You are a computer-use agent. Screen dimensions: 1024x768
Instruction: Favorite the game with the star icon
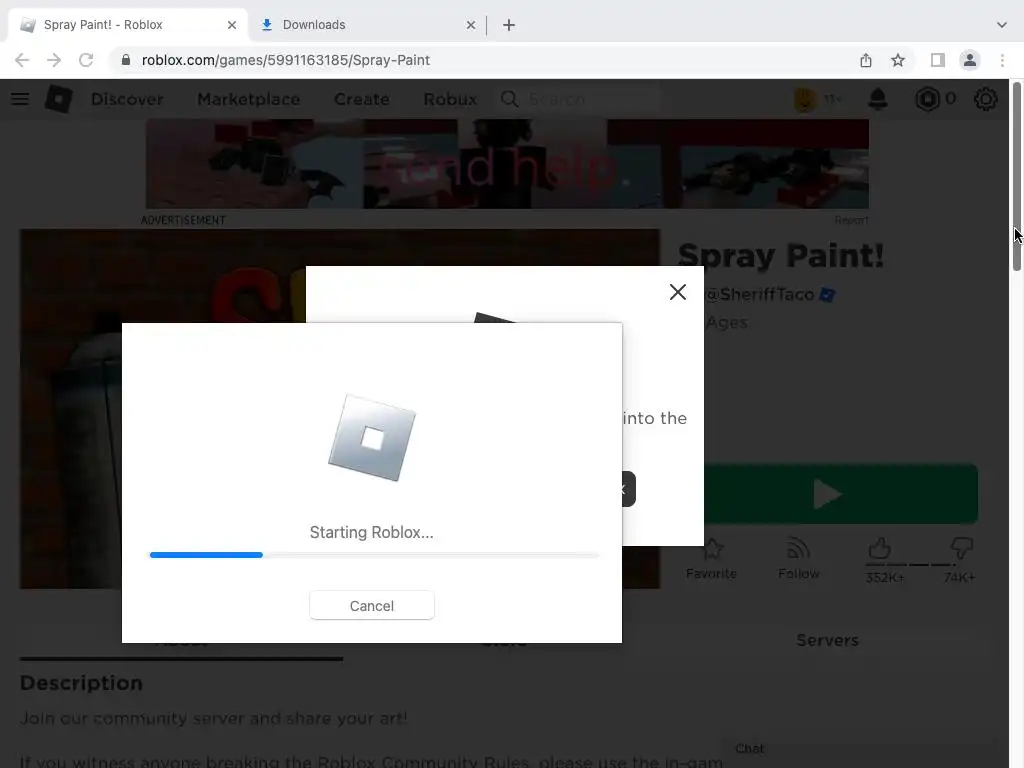(712, 549)
